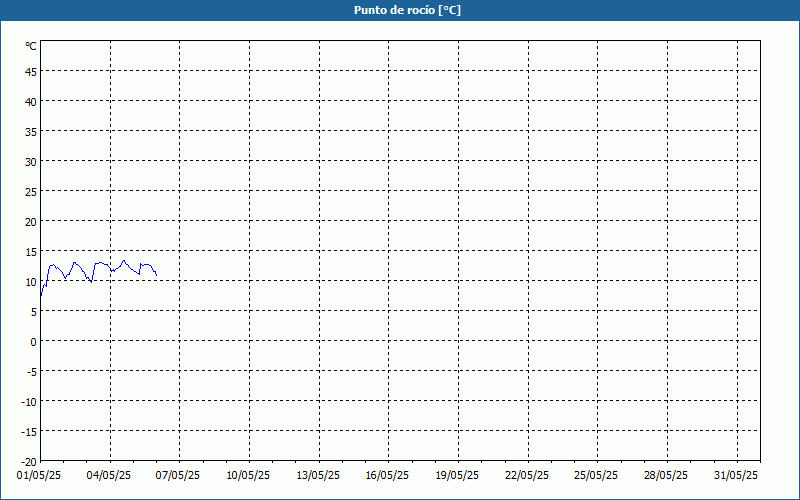The width and height of the screenshot is (800, 500).
Task: Click the date label 16/05/25
Action: click(x=387, y=476)
